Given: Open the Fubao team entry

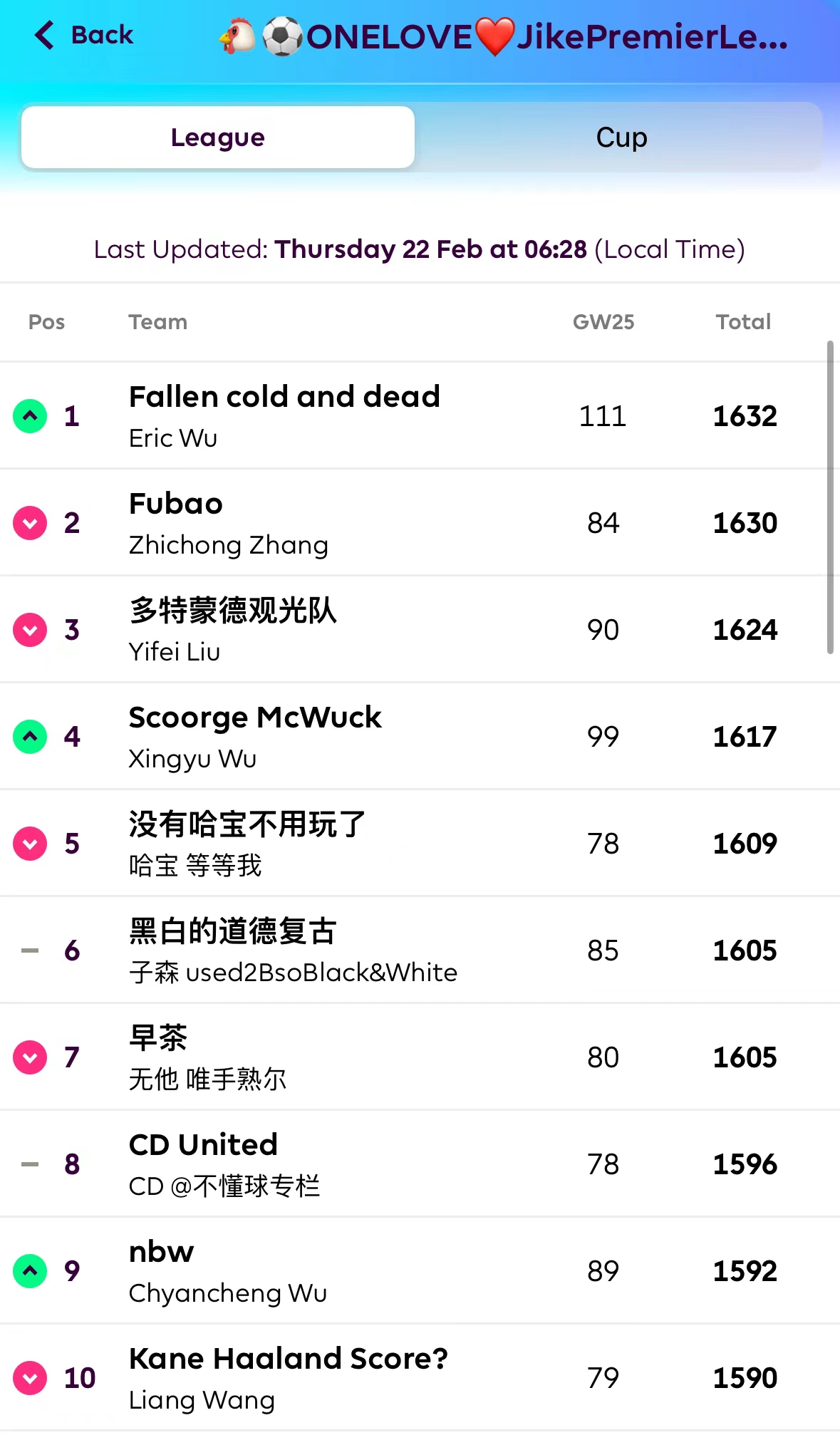Looking at the screenshot, I should coord(176,504).
